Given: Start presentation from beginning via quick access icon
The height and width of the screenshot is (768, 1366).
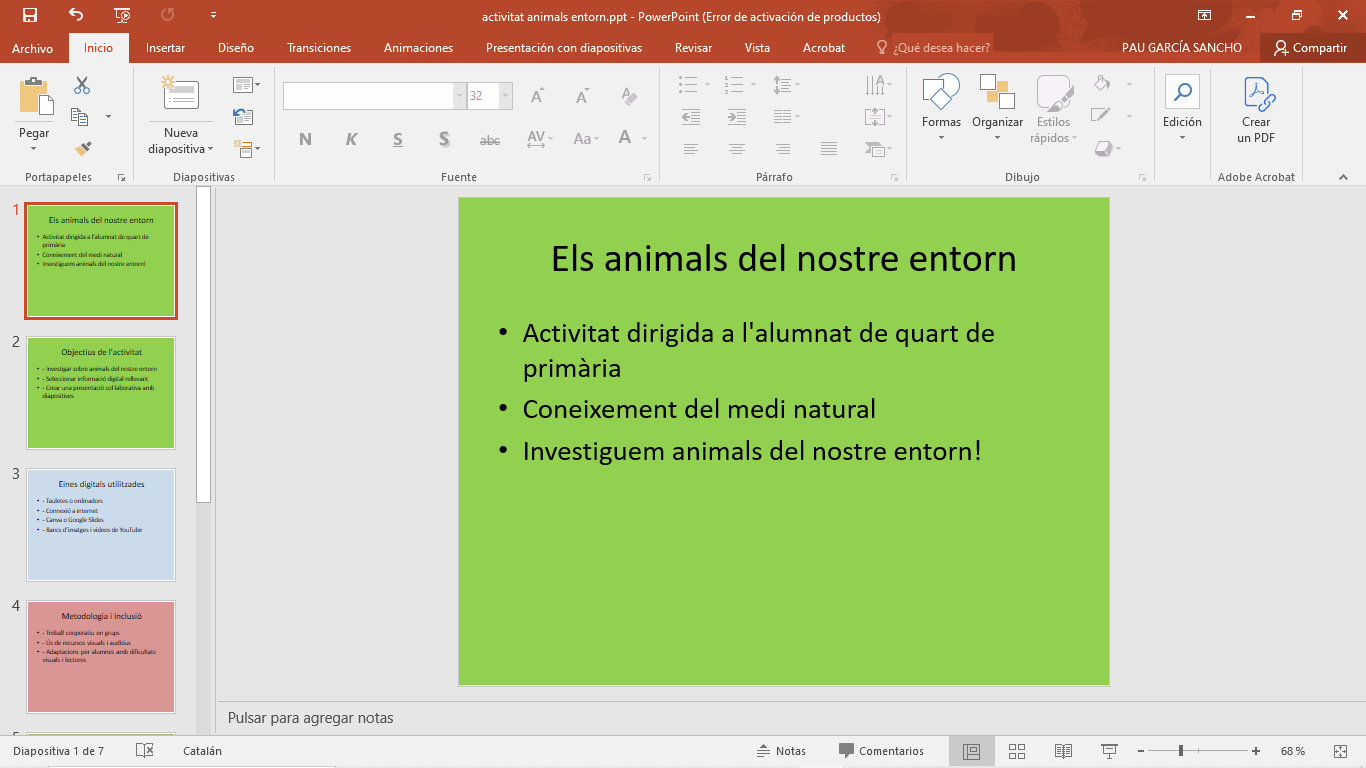Looking at the screenshot, I should tap(122, 15).
